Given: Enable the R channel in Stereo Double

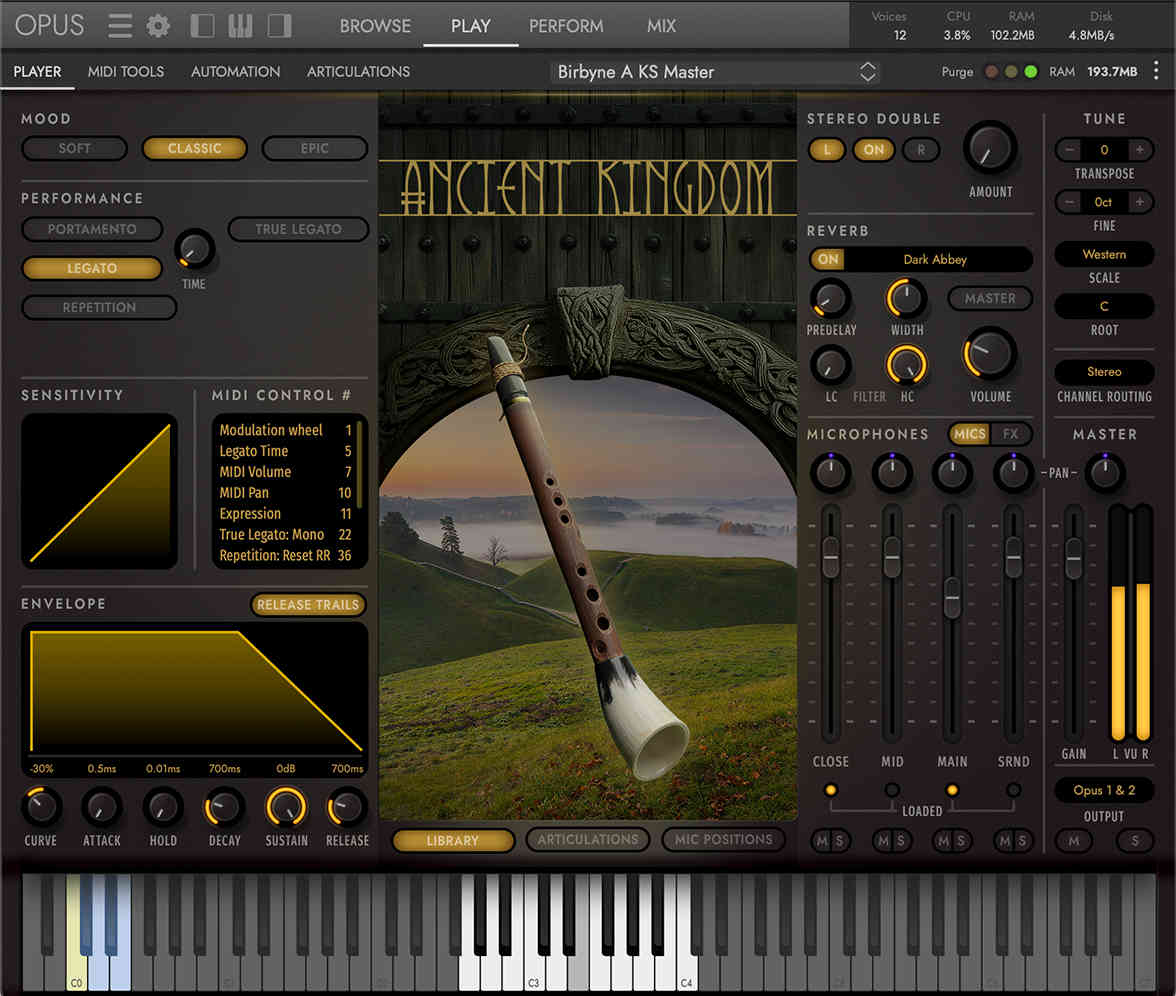Looking at the screenshot, I should (x=920, y=150).
